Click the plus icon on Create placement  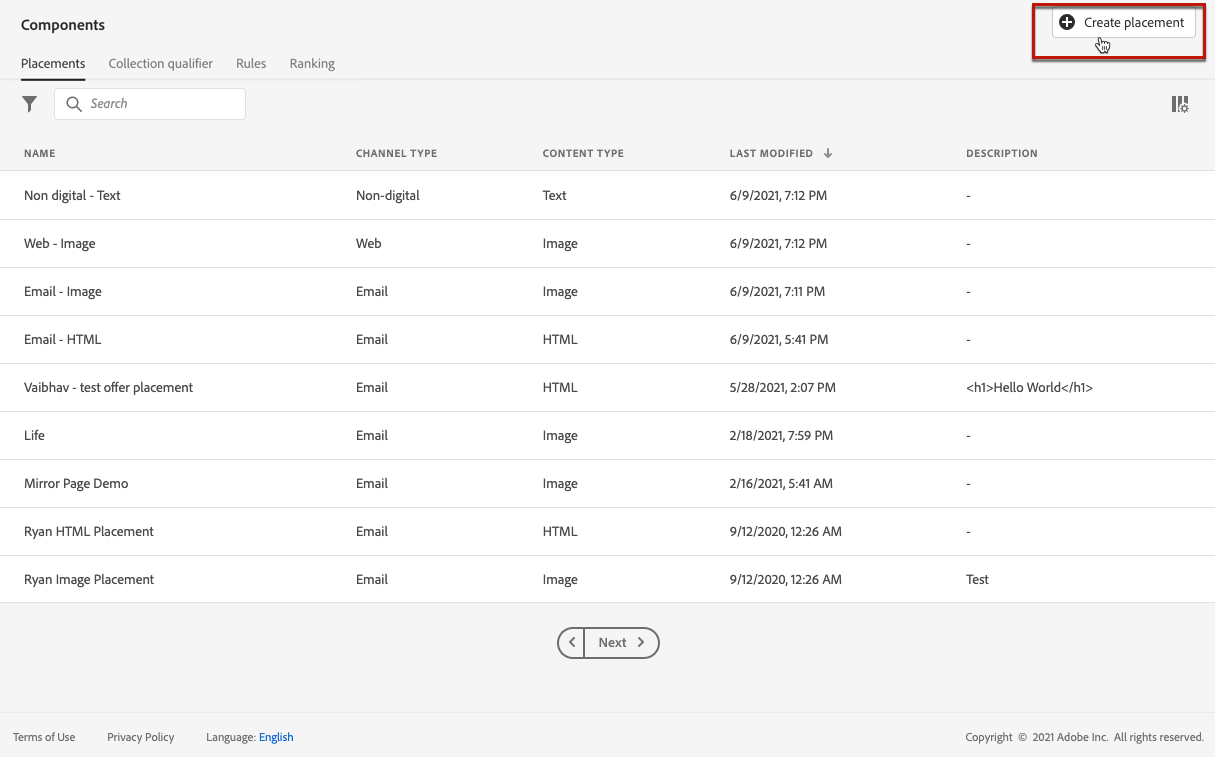1067,22
